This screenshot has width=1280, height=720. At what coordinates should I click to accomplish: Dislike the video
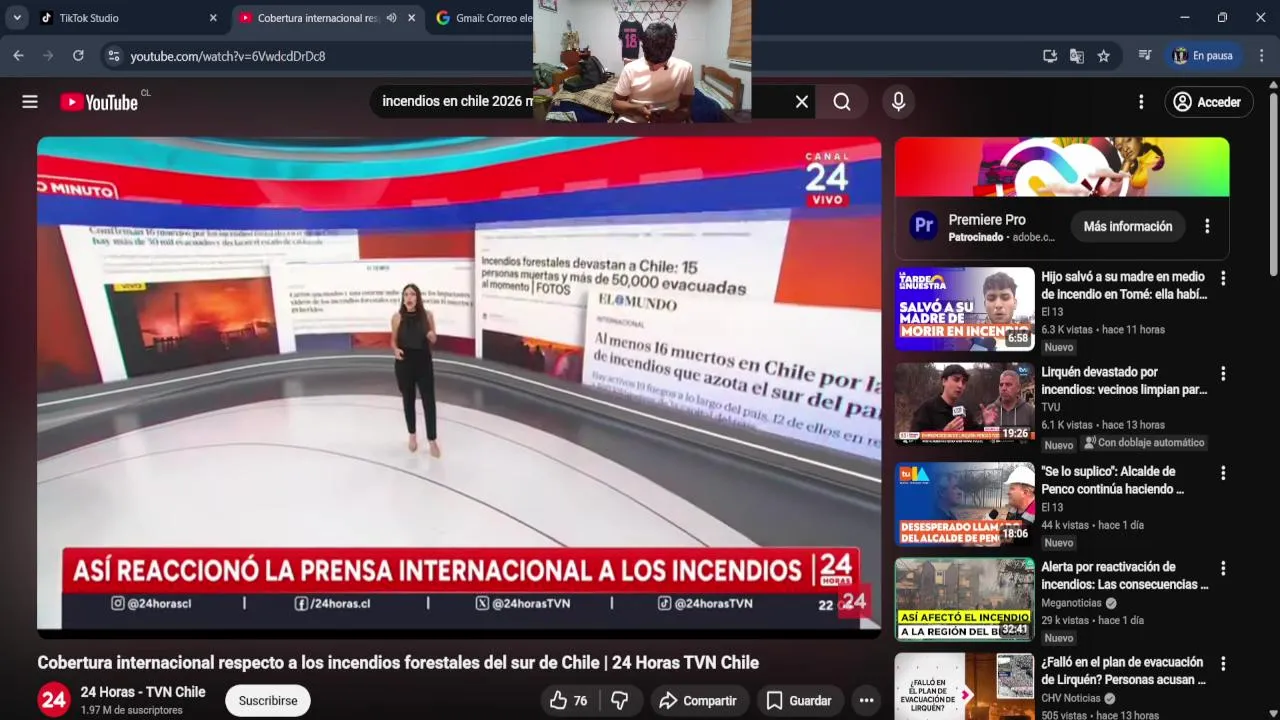[620, 701]
